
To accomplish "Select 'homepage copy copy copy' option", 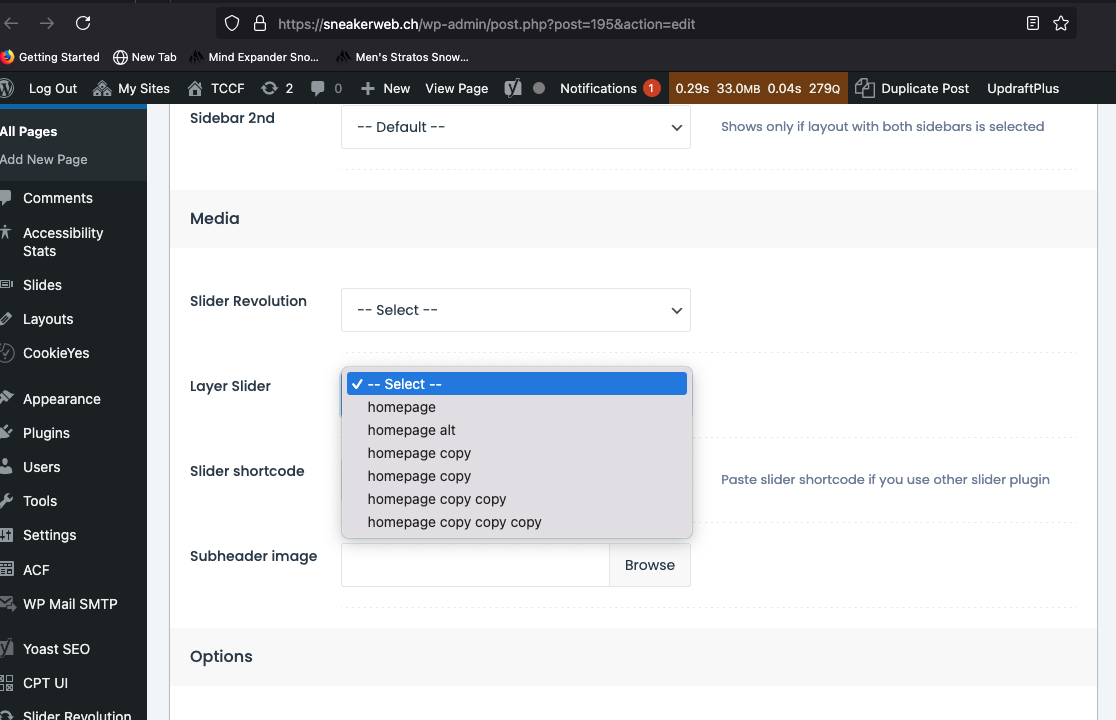I will pos(454,522).
